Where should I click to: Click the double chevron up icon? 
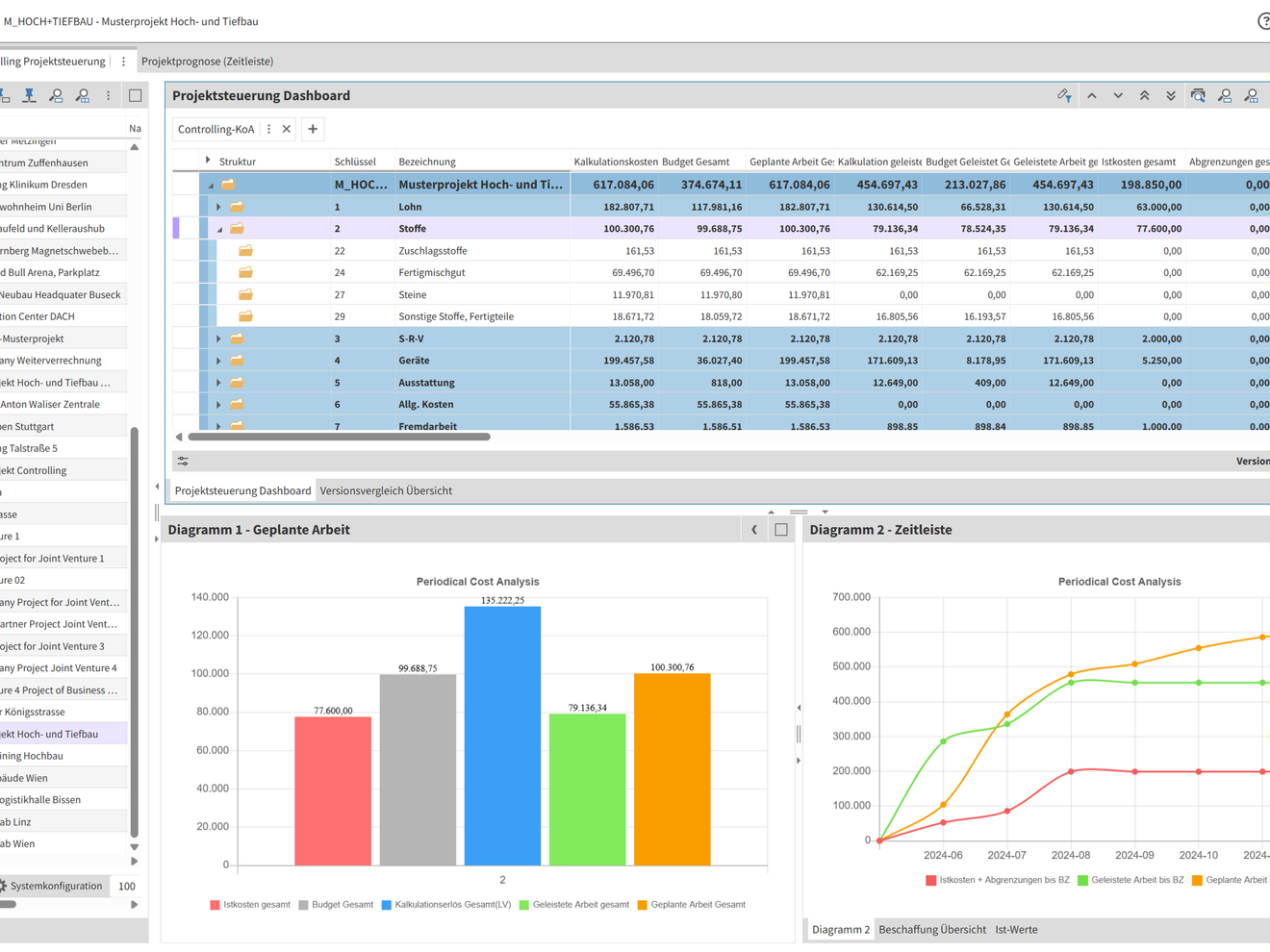[x=1145, y=95]
